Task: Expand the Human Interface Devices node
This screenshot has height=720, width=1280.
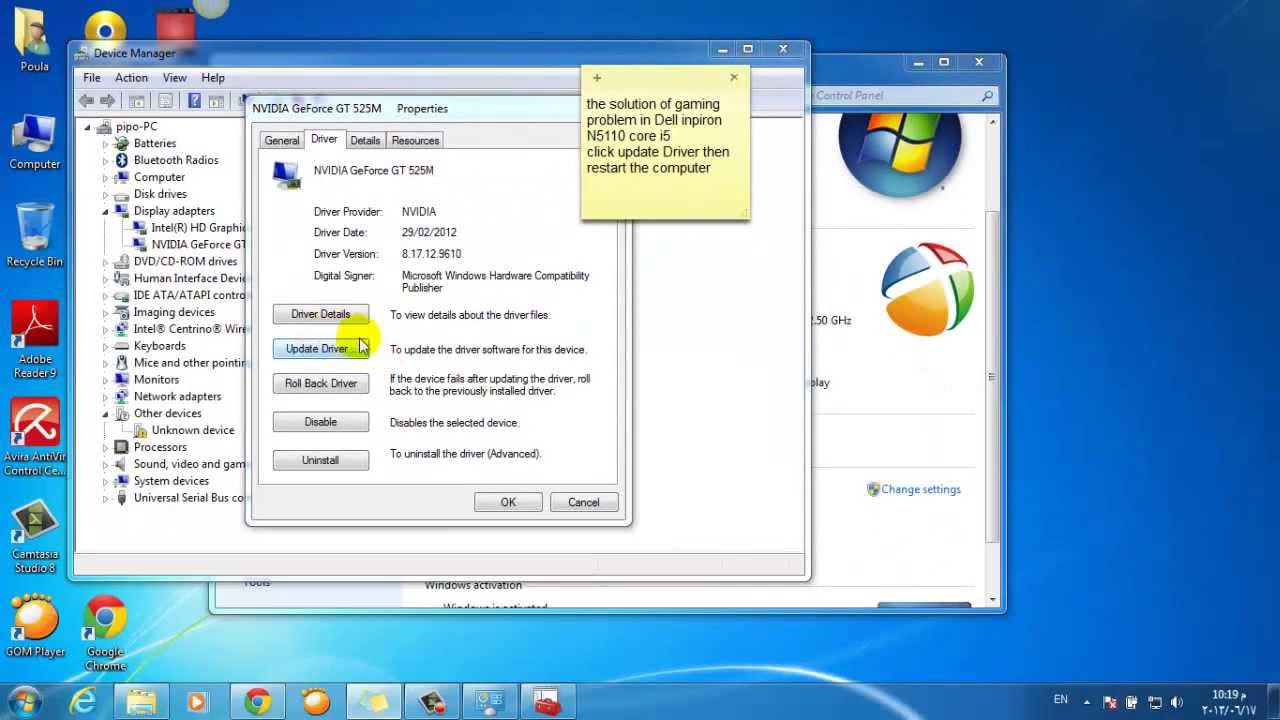Action: tap(105, 279)
